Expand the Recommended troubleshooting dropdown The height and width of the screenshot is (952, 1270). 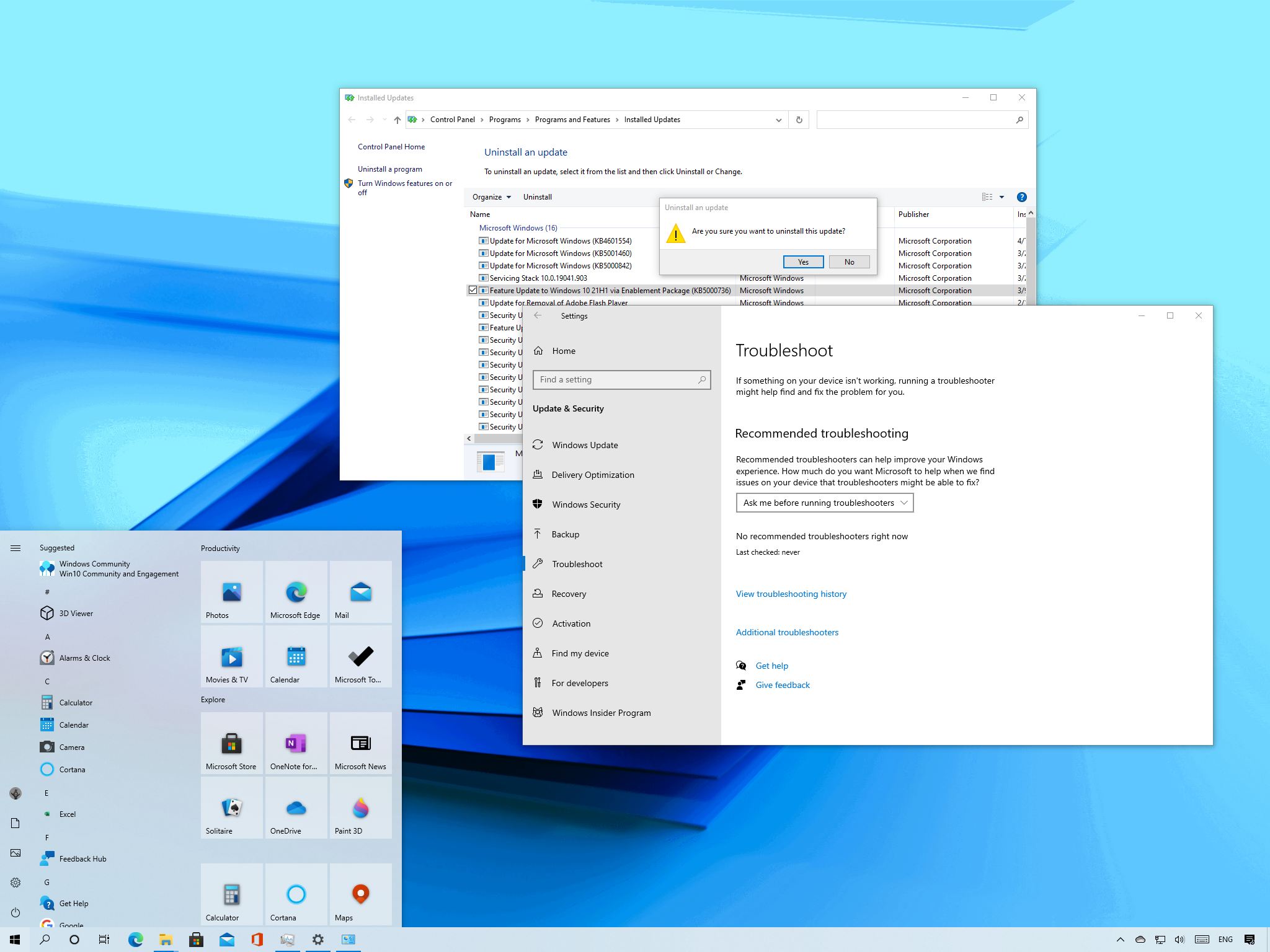[x=824, y=502]
